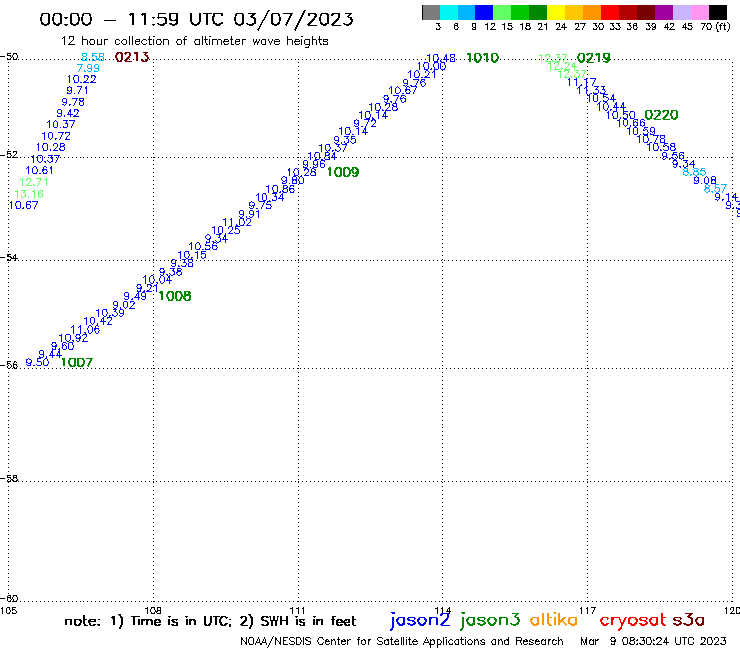Select the 9.71 wave height reading
740x650 pixels.
77,91
